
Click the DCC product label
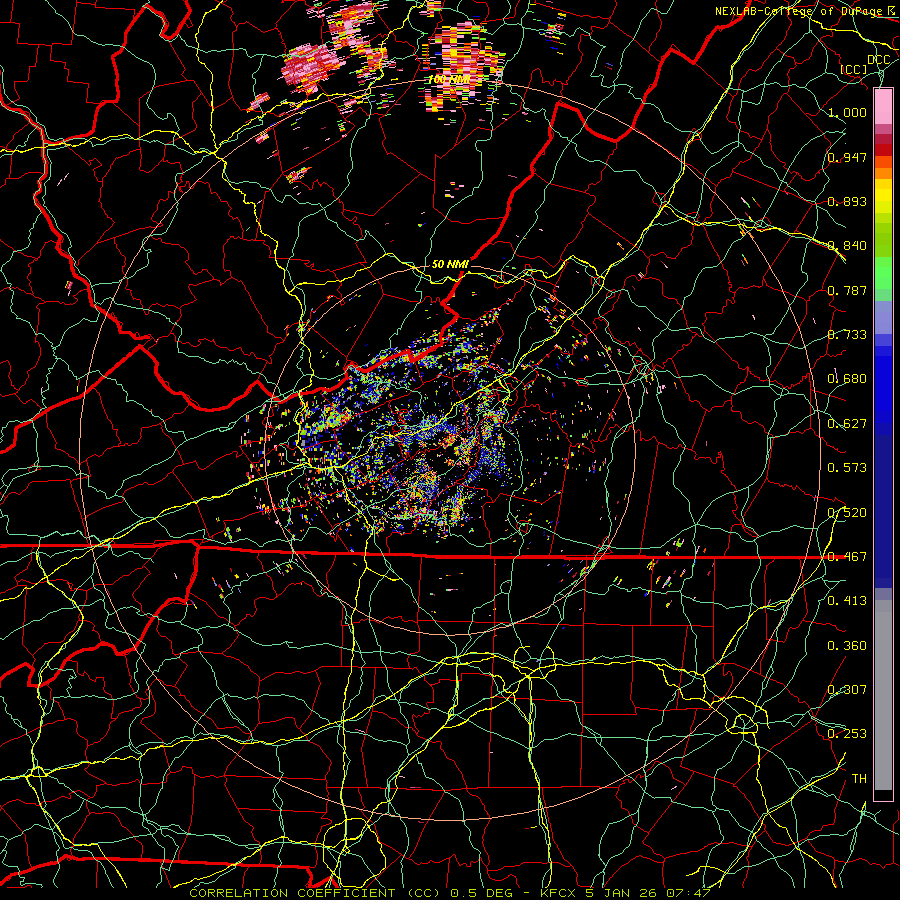pos(878,60)
